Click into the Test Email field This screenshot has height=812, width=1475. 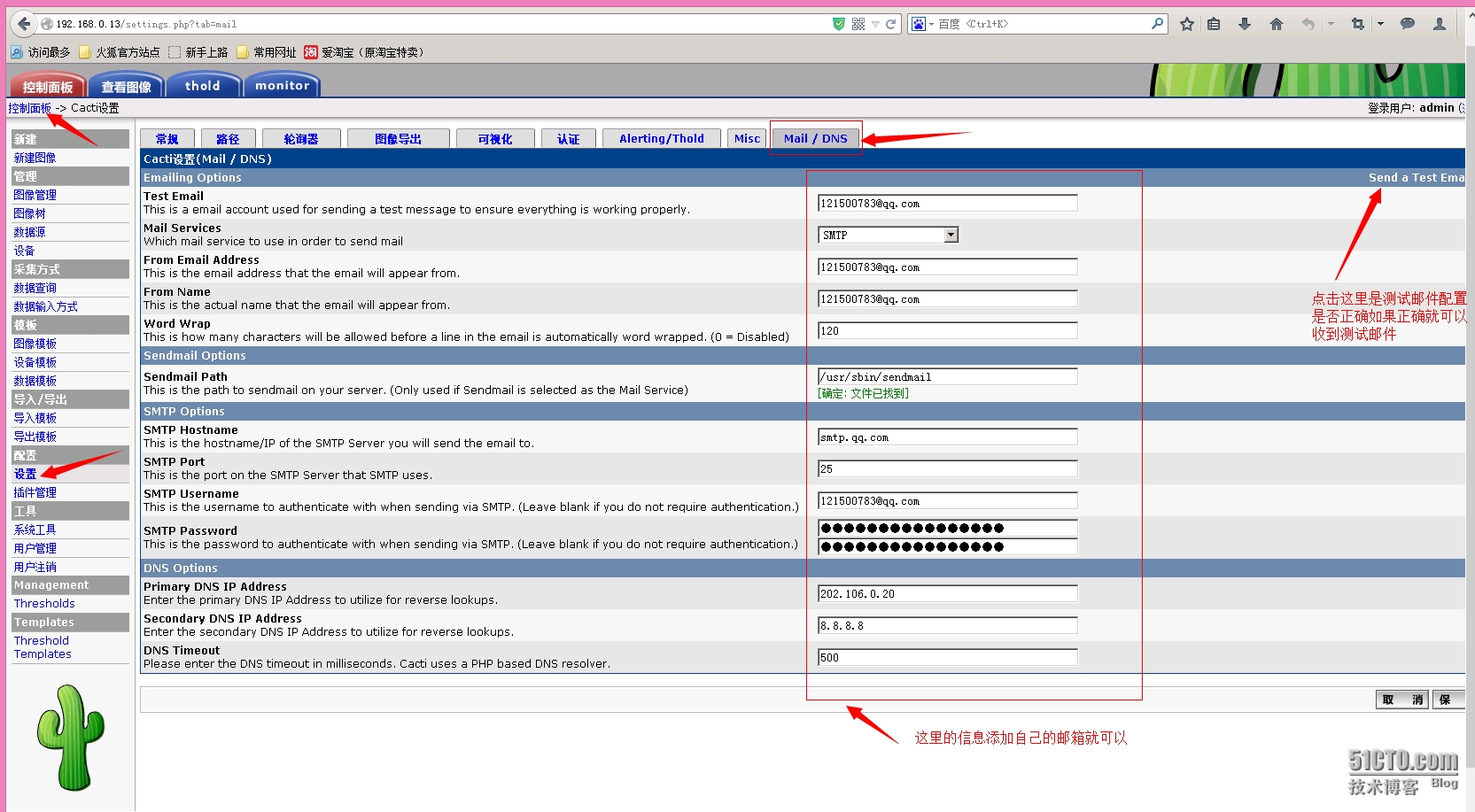click(x=947, y=203)
